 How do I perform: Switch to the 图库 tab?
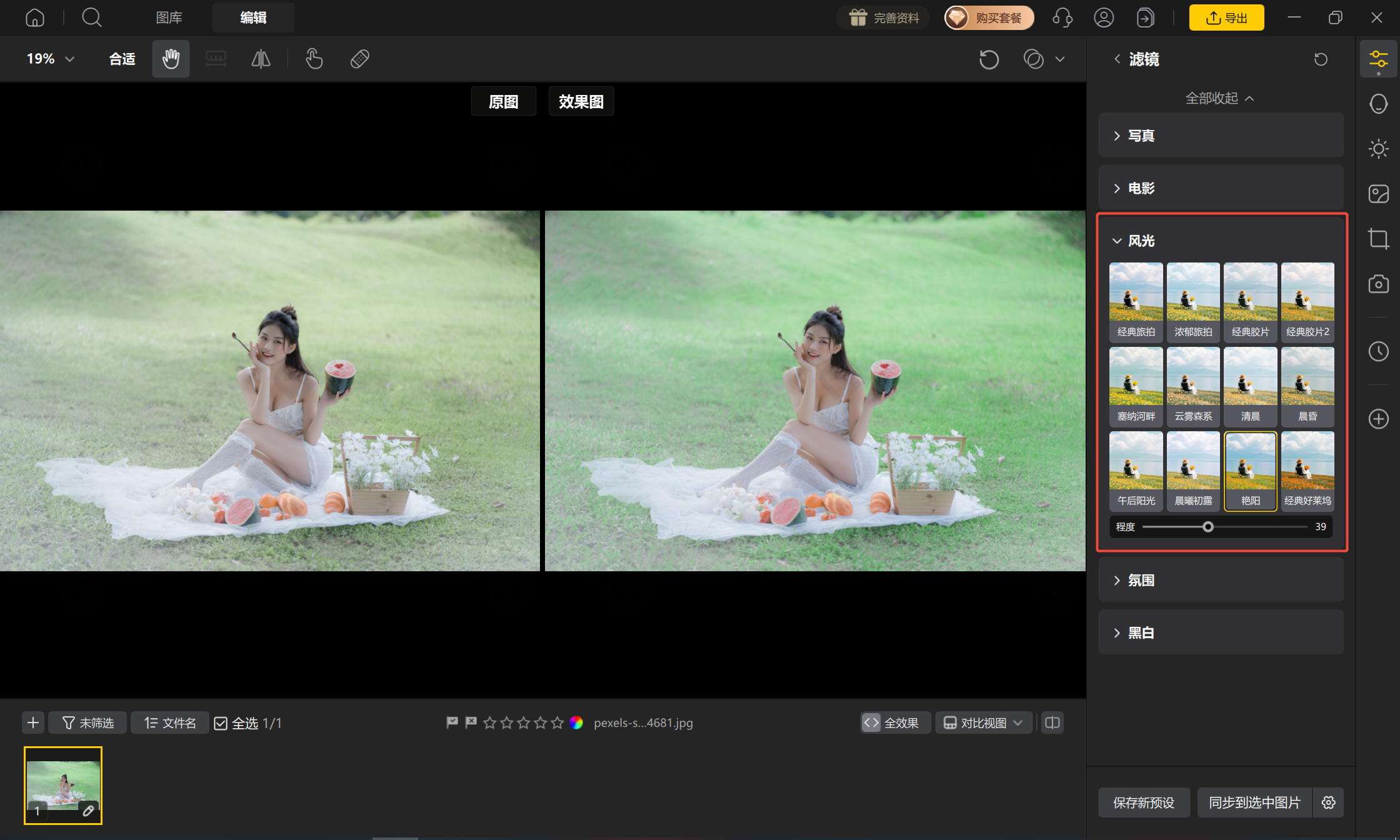(x=169, y=17)
